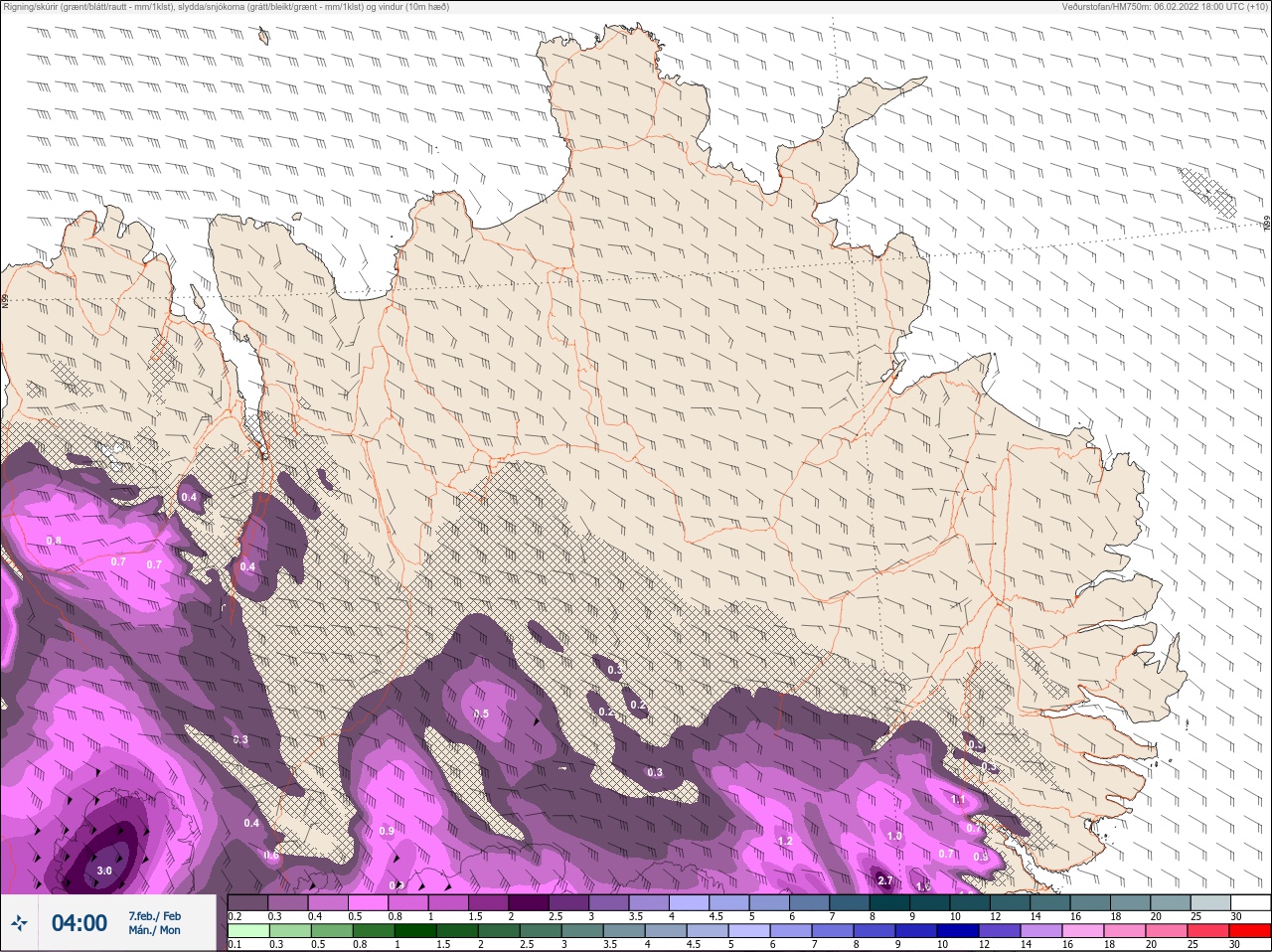This screenshot has height=952, width=1272.
Task: Select the darkest purple 2–2.5 legend swatch
Action: point(530,902)
